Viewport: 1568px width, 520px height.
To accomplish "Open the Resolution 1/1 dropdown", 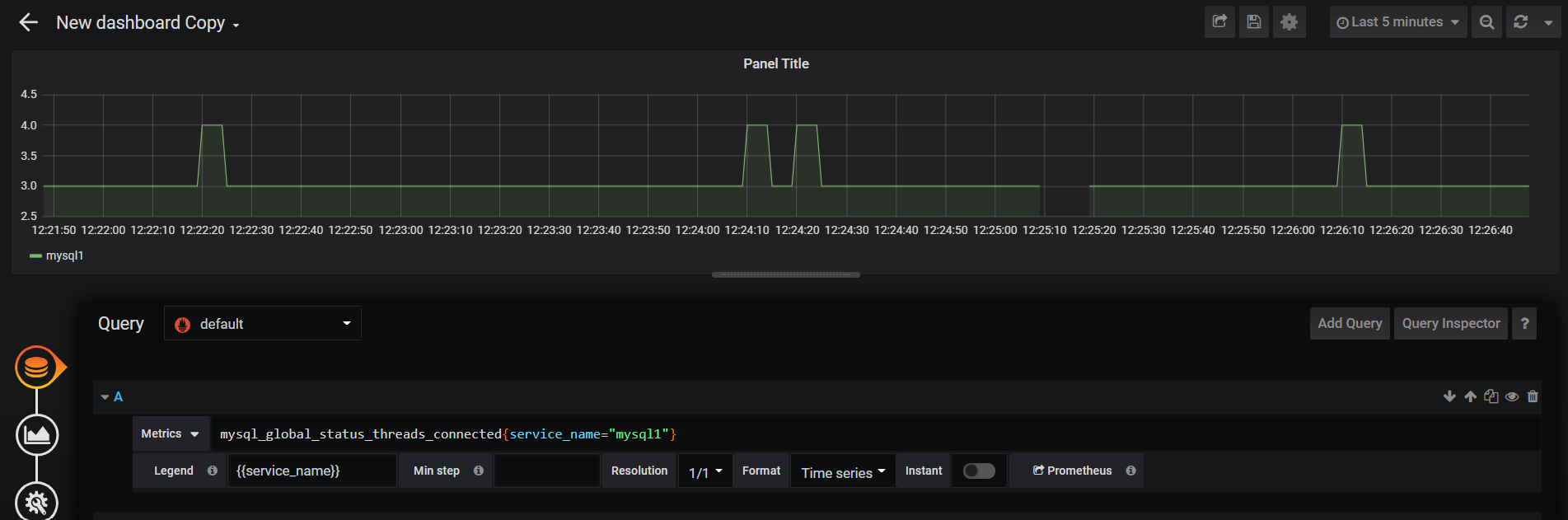I will tap(705, 471).
